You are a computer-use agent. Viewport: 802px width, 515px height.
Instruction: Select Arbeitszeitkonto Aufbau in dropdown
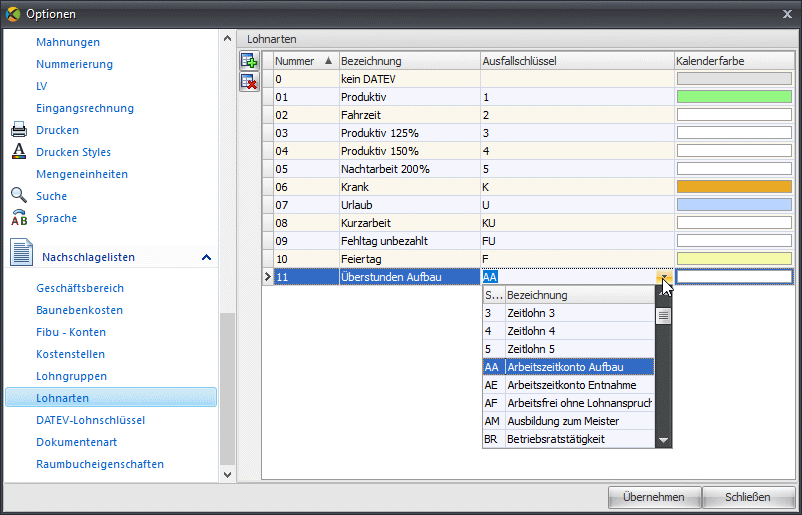point(568,367)
